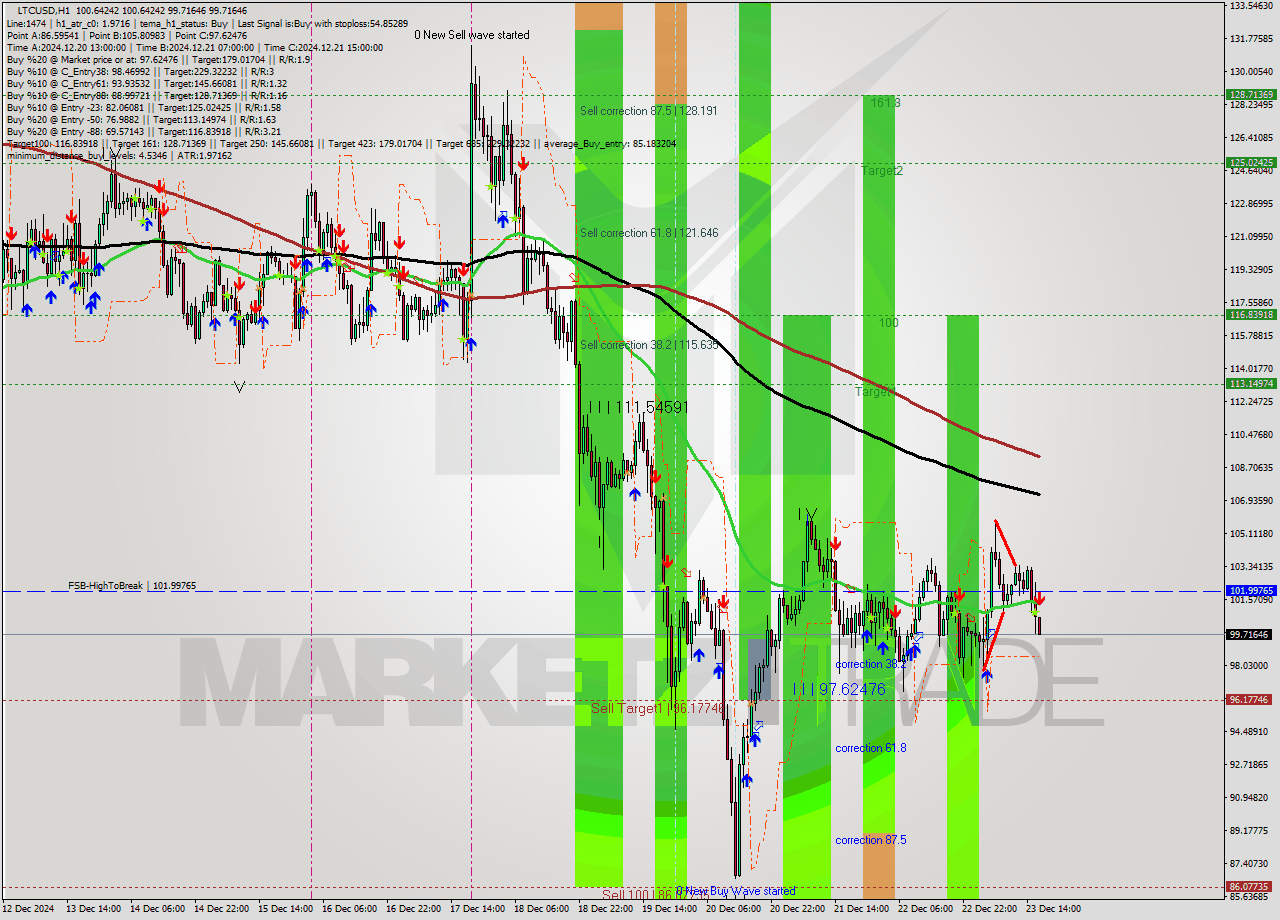The image size is (1280, 920).
Task: Click the 'Target2' label
Action: 881,170
